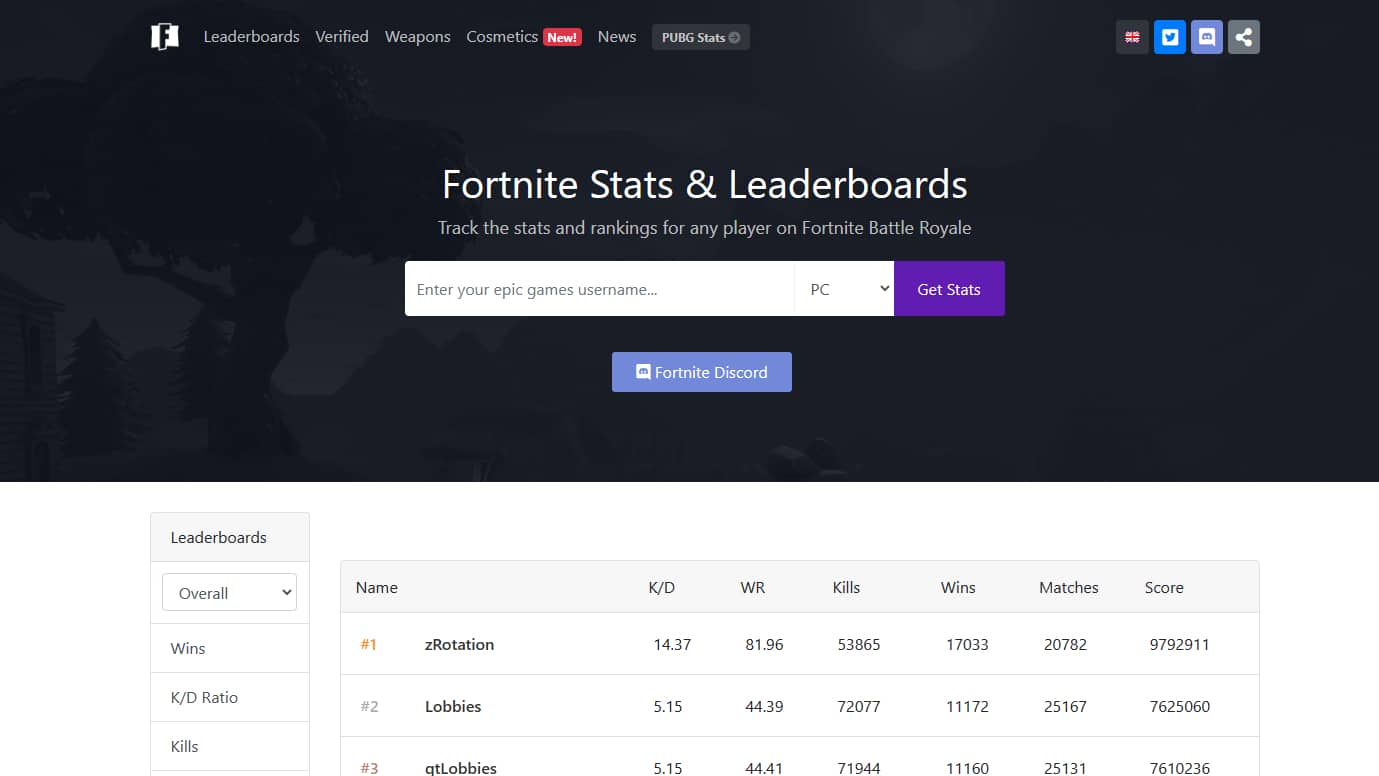Open the Overall leaderboard dropdown
Screen dimensions: 1379x776
click(x=229, y=592)
